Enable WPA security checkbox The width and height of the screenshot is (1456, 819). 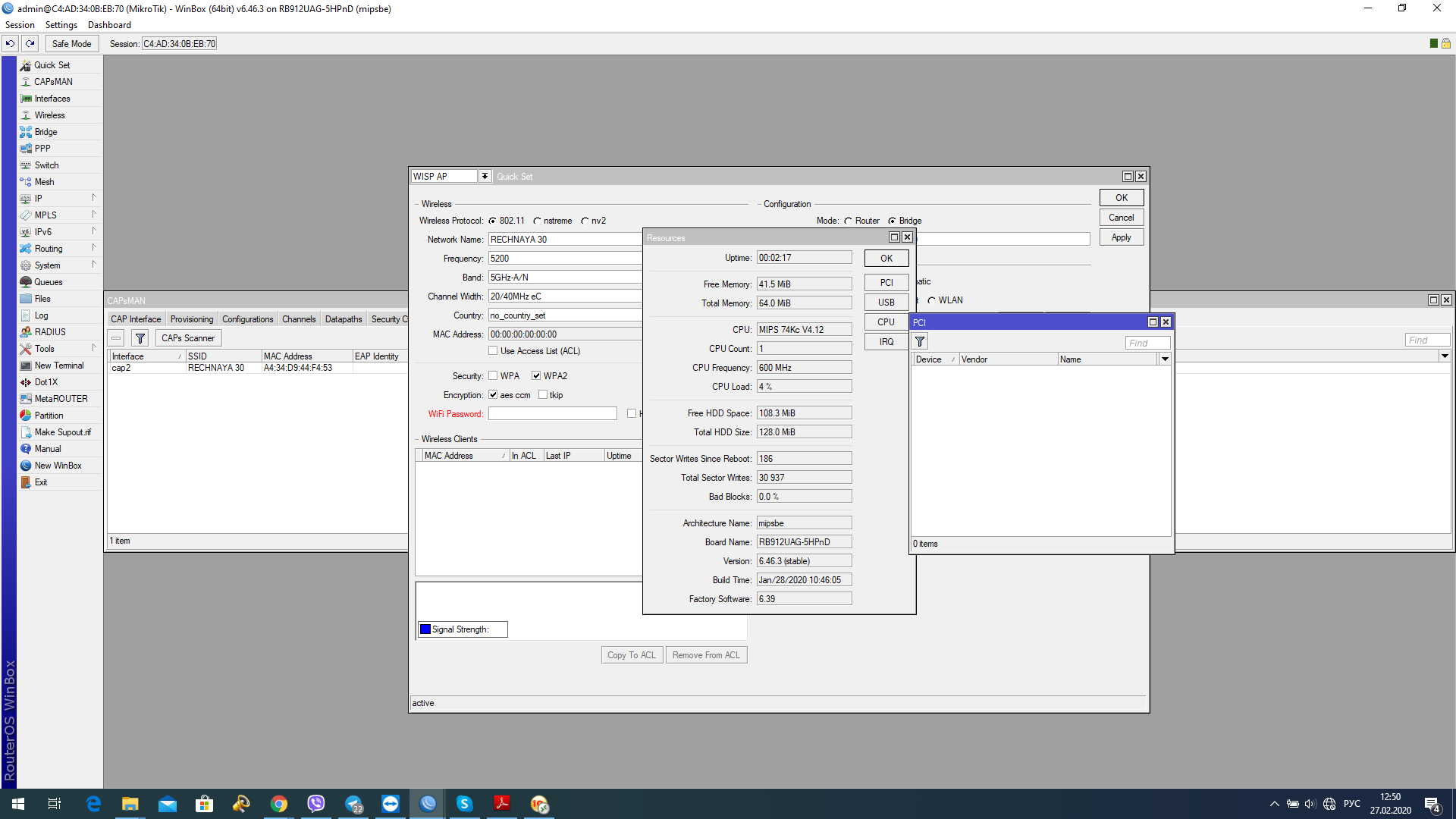[493, 376]
